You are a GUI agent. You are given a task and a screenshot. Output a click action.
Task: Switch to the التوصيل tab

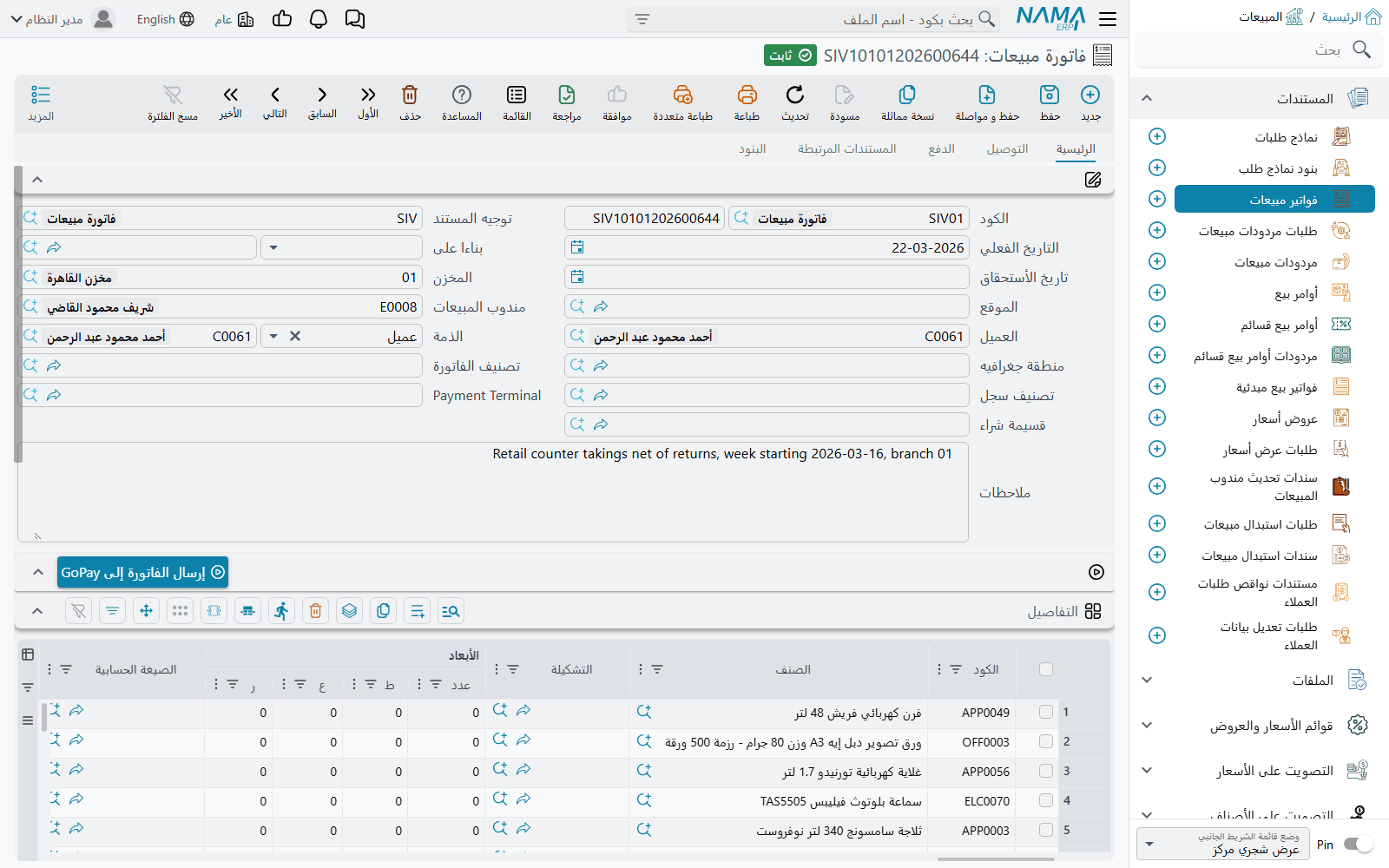1007,149
